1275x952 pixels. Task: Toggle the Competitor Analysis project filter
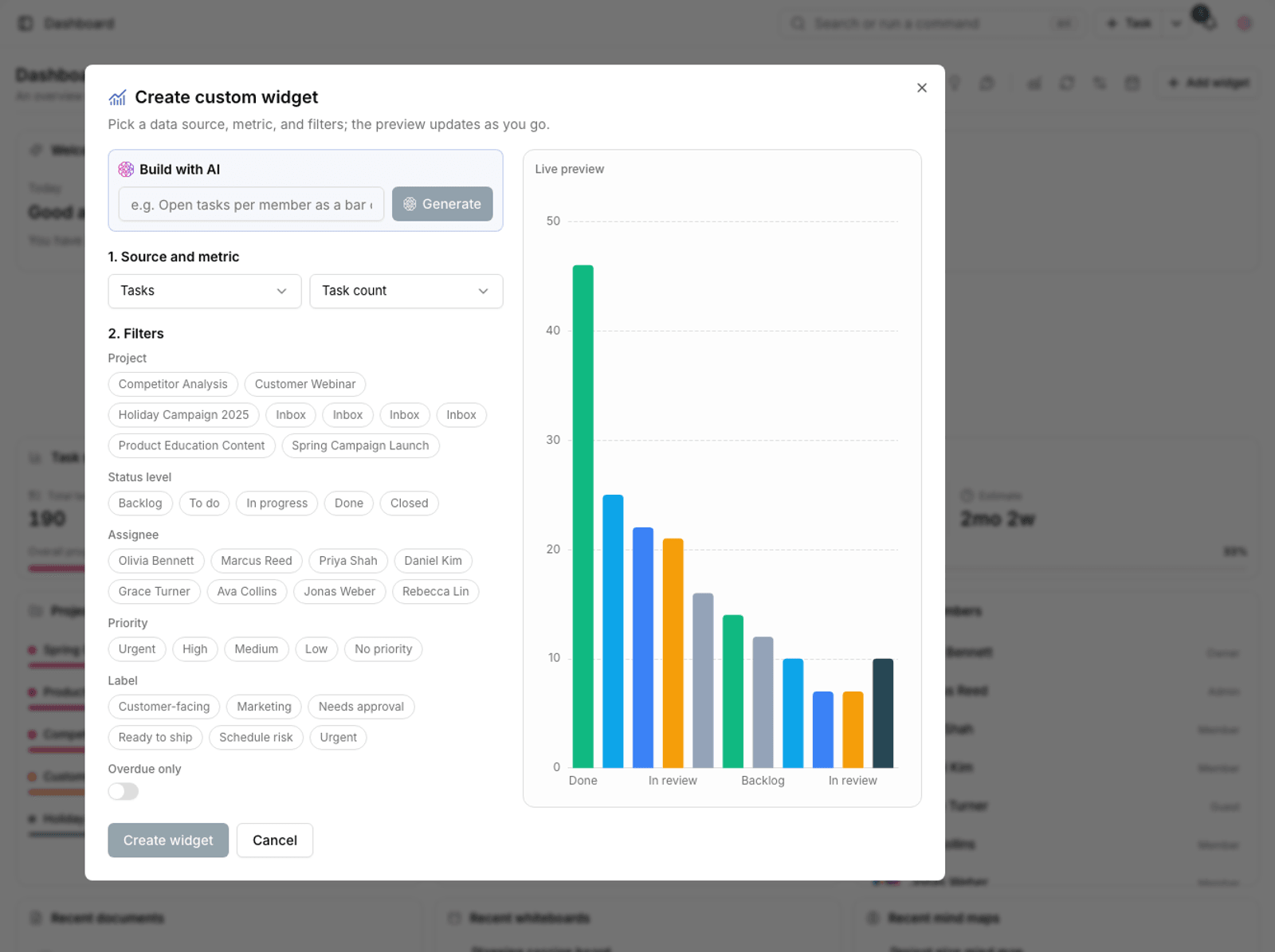[173, 384]
